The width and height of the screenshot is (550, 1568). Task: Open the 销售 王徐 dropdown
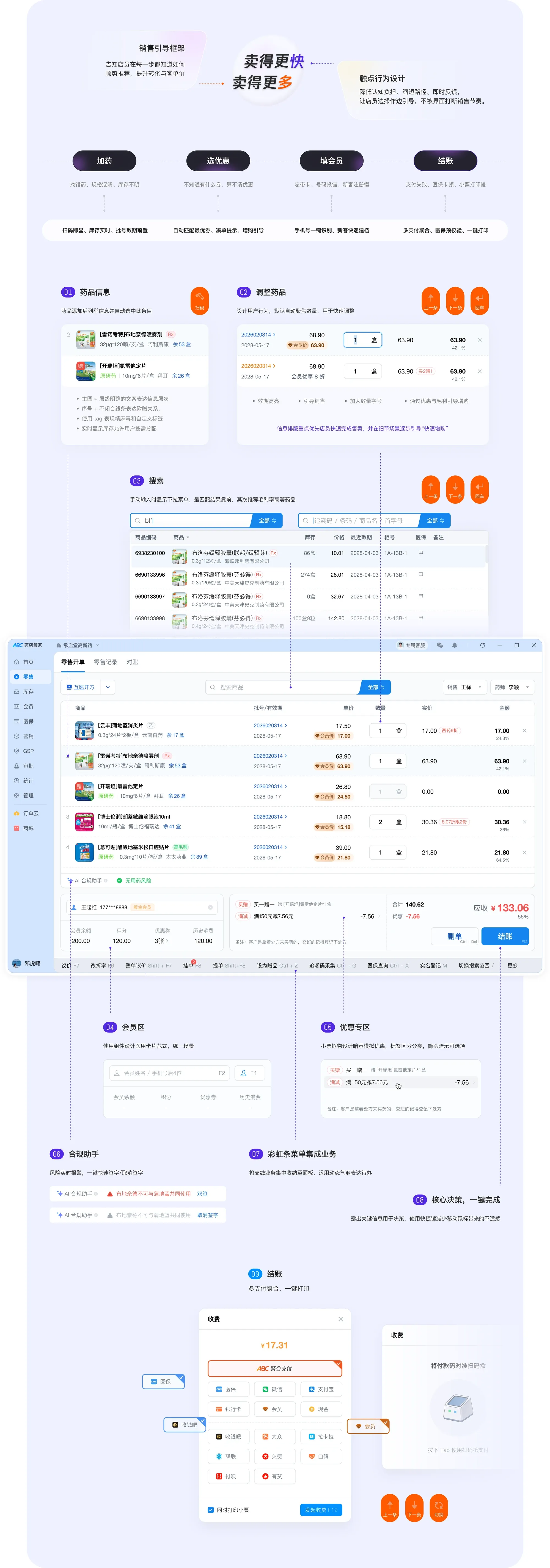(x=465, y=687)
